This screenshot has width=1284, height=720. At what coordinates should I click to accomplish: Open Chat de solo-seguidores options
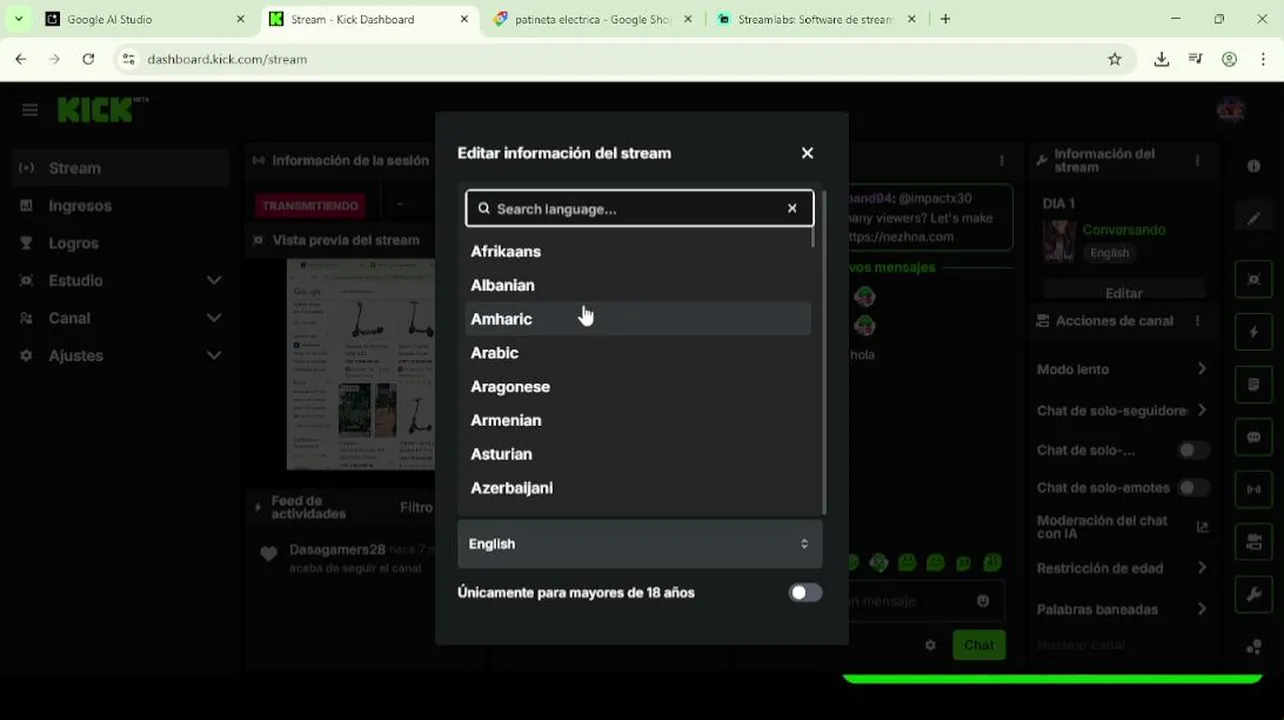pos(1201,410)
